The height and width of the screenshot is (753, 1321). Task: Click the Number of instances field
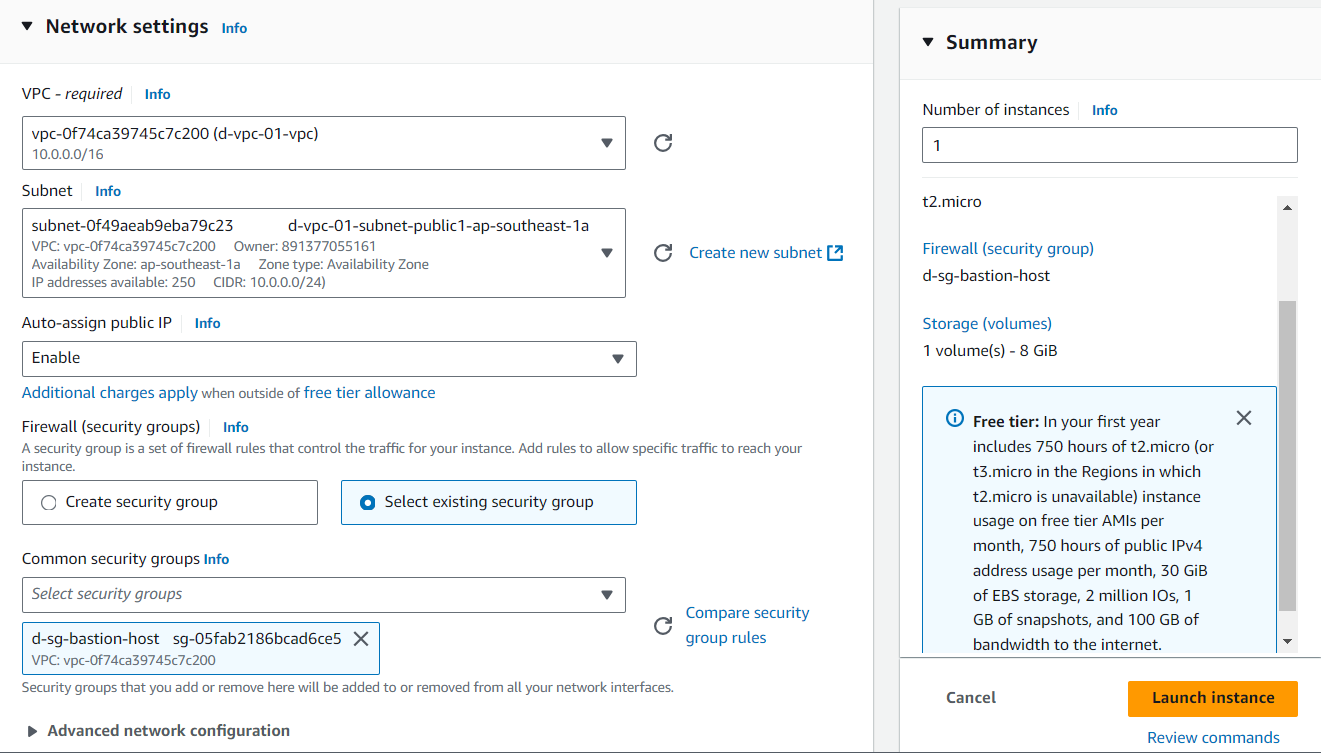1109,145
